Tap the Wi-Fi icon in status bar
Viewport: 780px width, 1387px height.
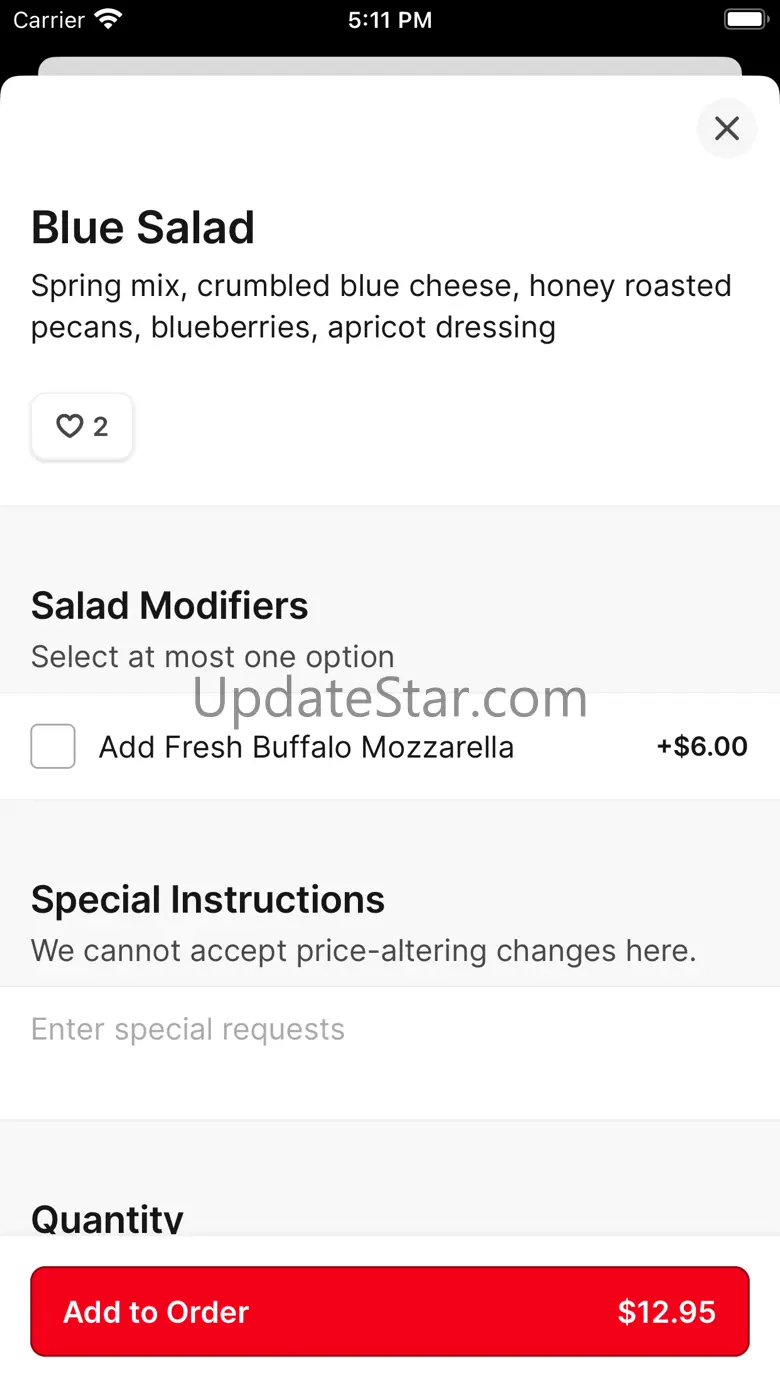[108, 19]
